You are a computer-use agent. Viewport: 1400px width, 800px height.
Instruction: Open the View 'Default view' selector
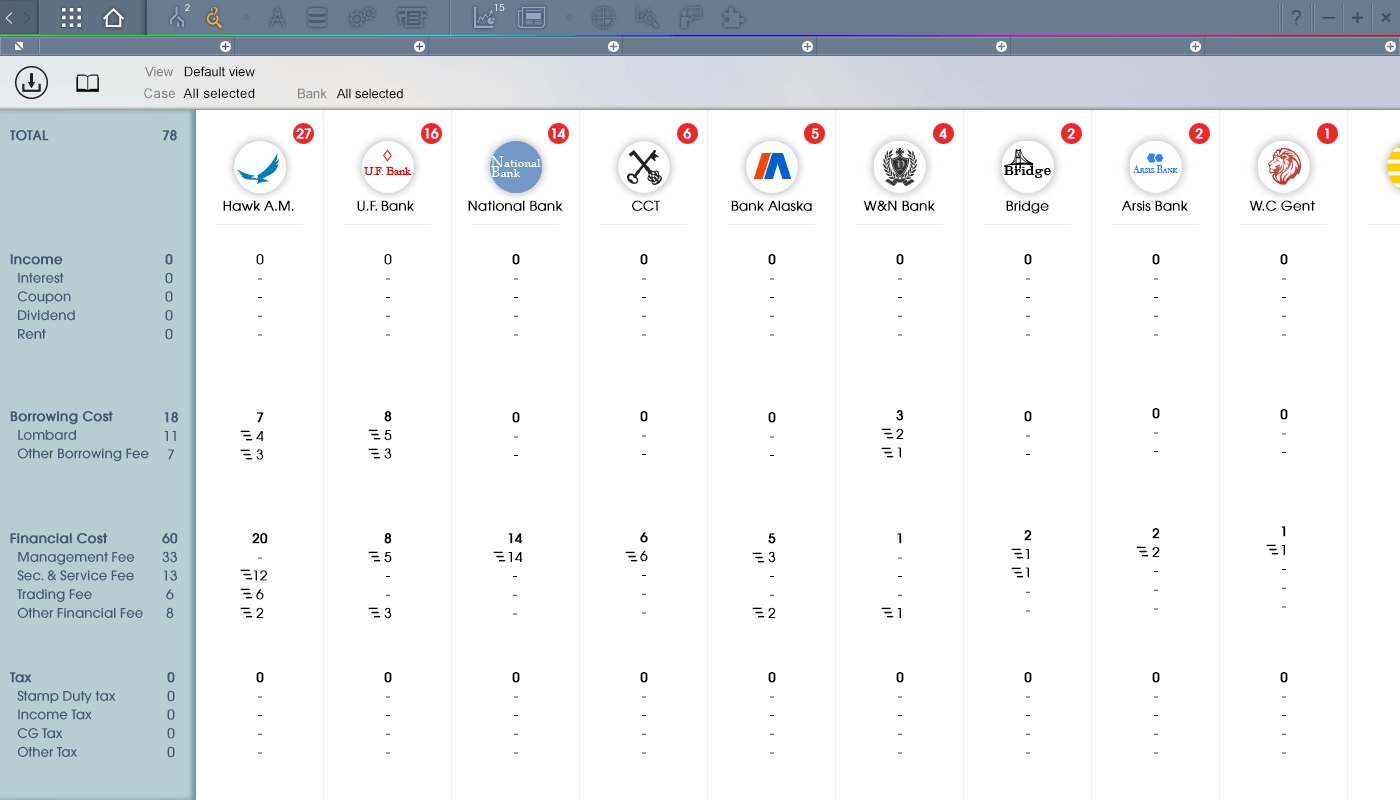click(x=219, y=72)
